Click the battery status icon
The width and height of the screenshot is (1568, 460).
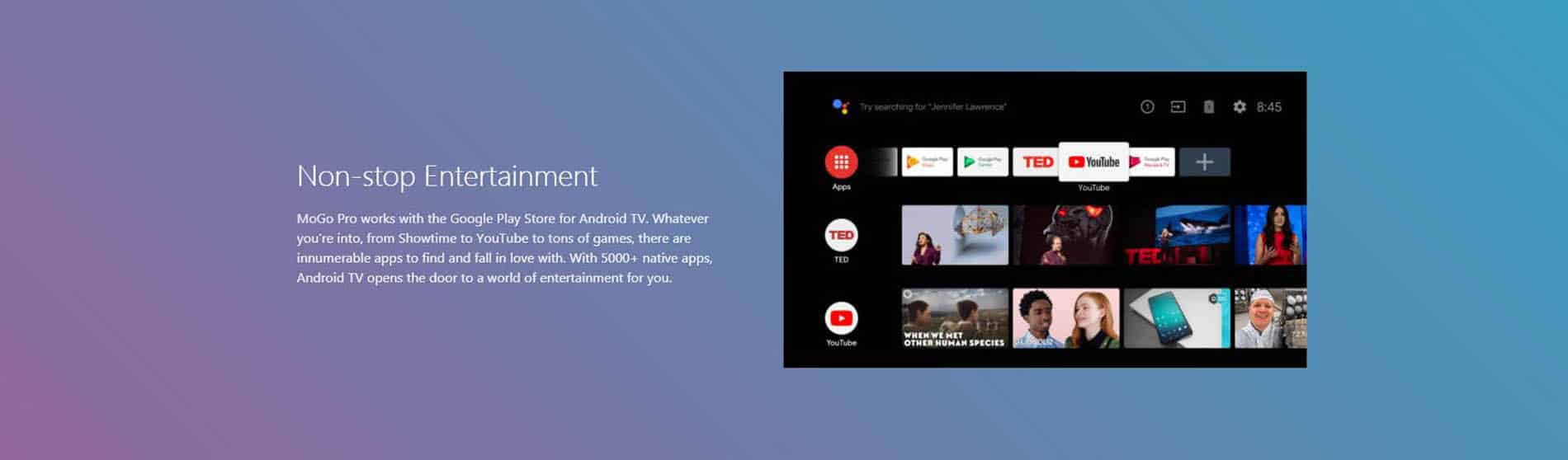coord(1208,106)
